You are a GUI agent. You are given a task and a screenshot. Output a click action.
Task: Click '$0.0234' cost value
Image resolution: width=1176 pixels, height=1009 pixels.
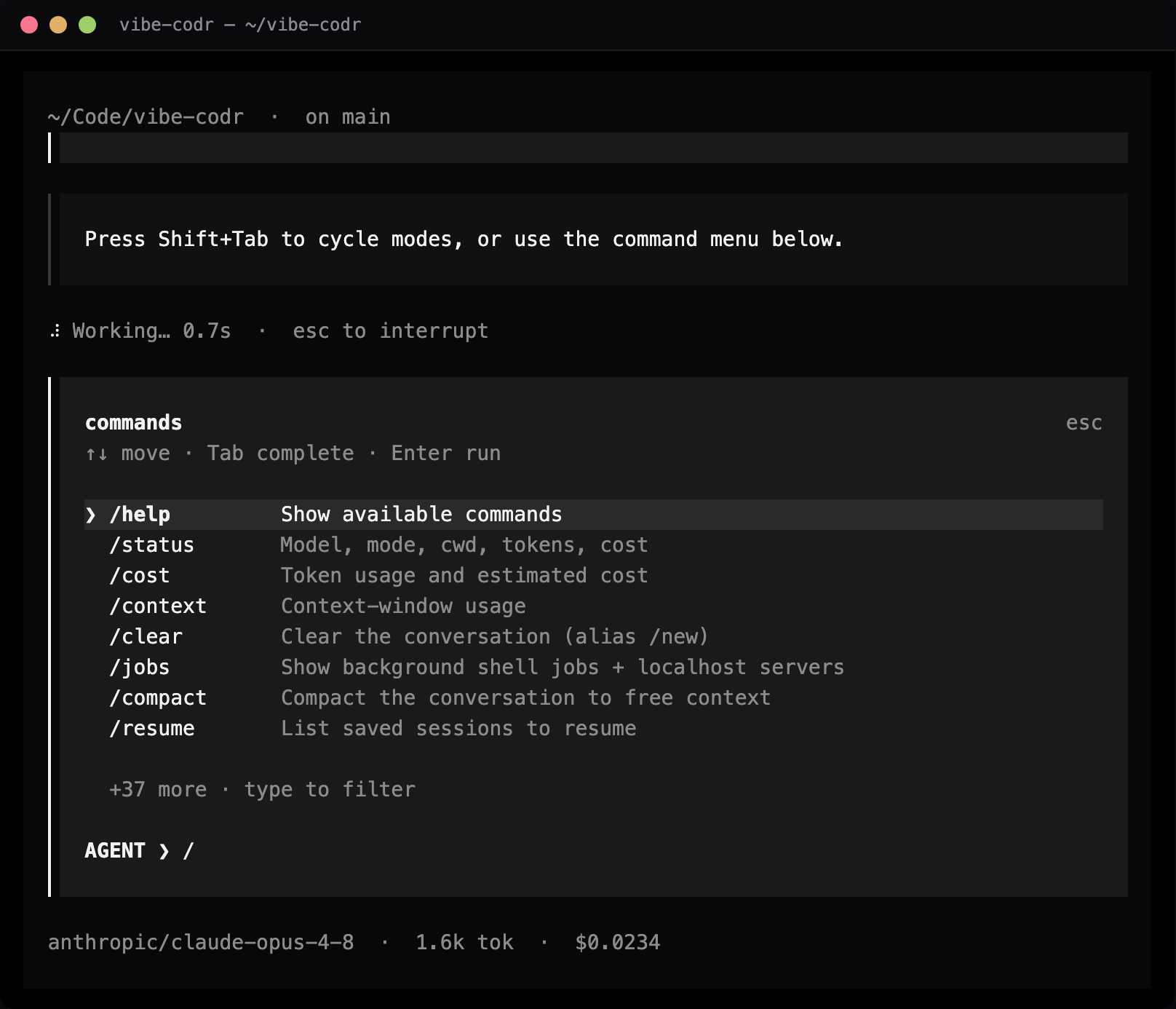[617, 943]
